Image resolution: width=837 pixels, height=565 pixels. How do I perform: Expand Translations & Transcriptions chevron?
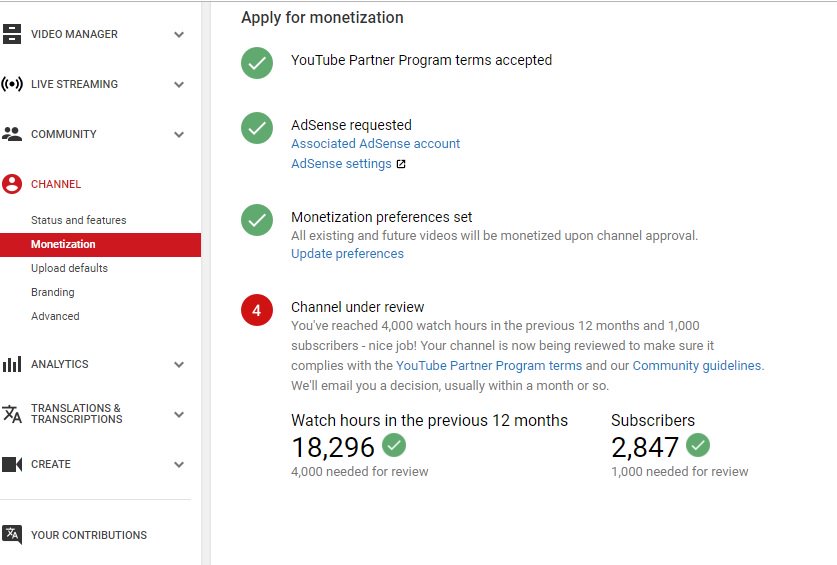coord(179,414)
